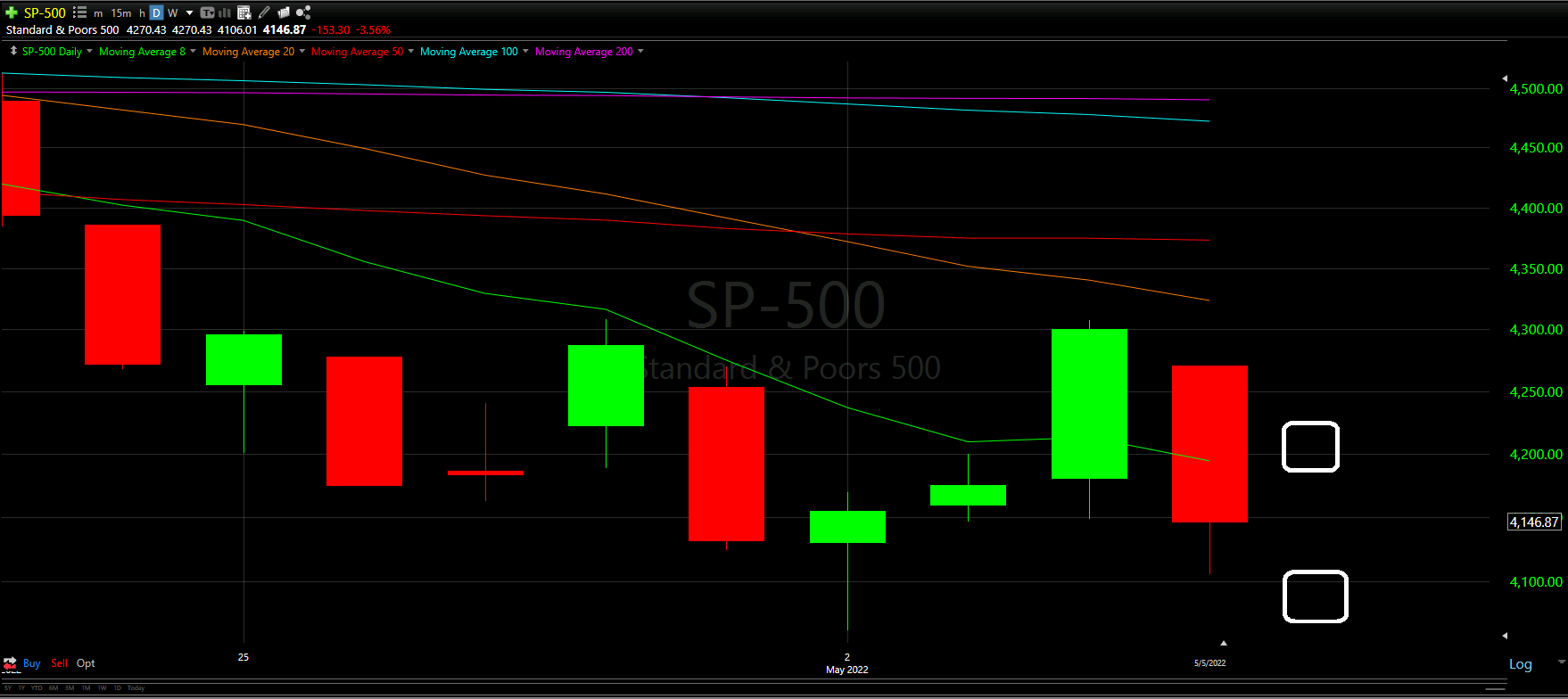Expand the SP-500 Daily dropdown

89,51
